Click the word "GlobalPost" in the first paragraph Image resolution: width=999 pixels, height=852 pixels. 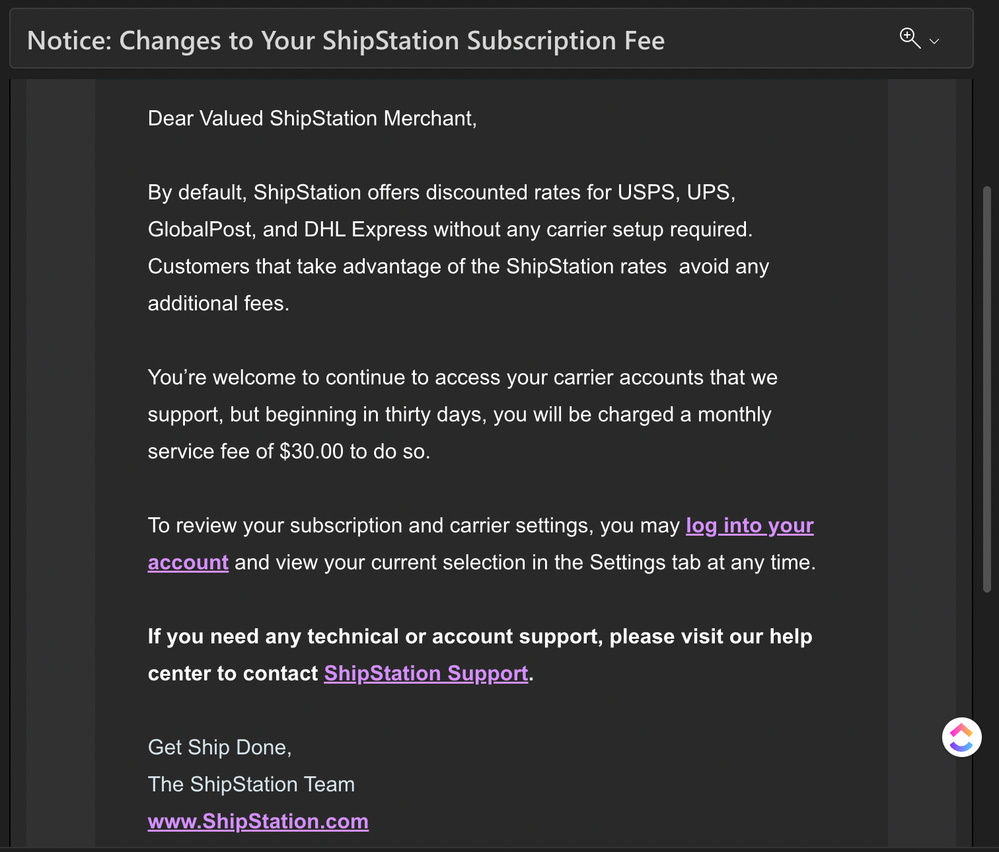pyautogui.click(x=201, y=229)
